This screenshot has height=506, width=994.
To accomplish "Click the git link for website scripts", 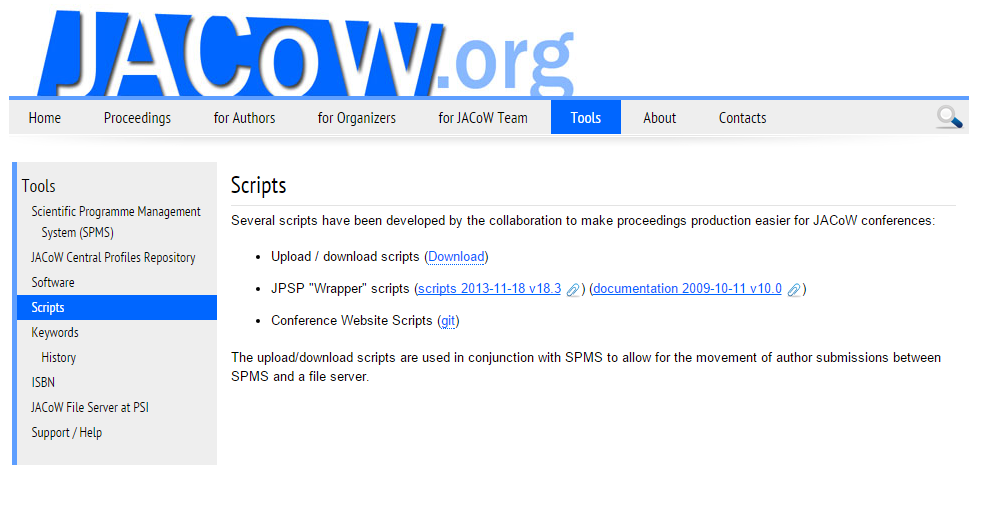I will 448,321.
